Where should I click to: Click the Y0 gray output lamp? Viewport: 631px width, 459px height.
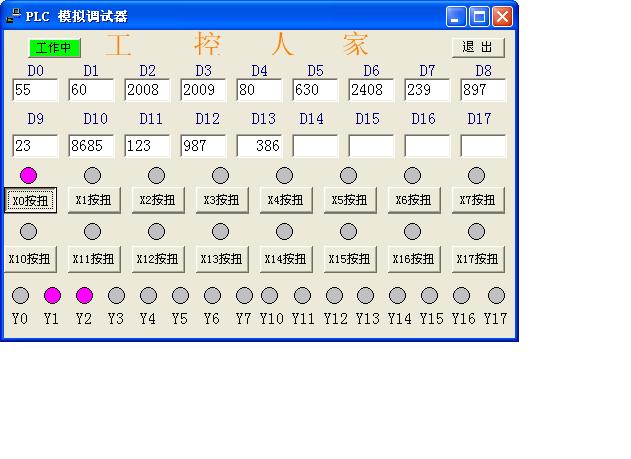pos(20,295)
